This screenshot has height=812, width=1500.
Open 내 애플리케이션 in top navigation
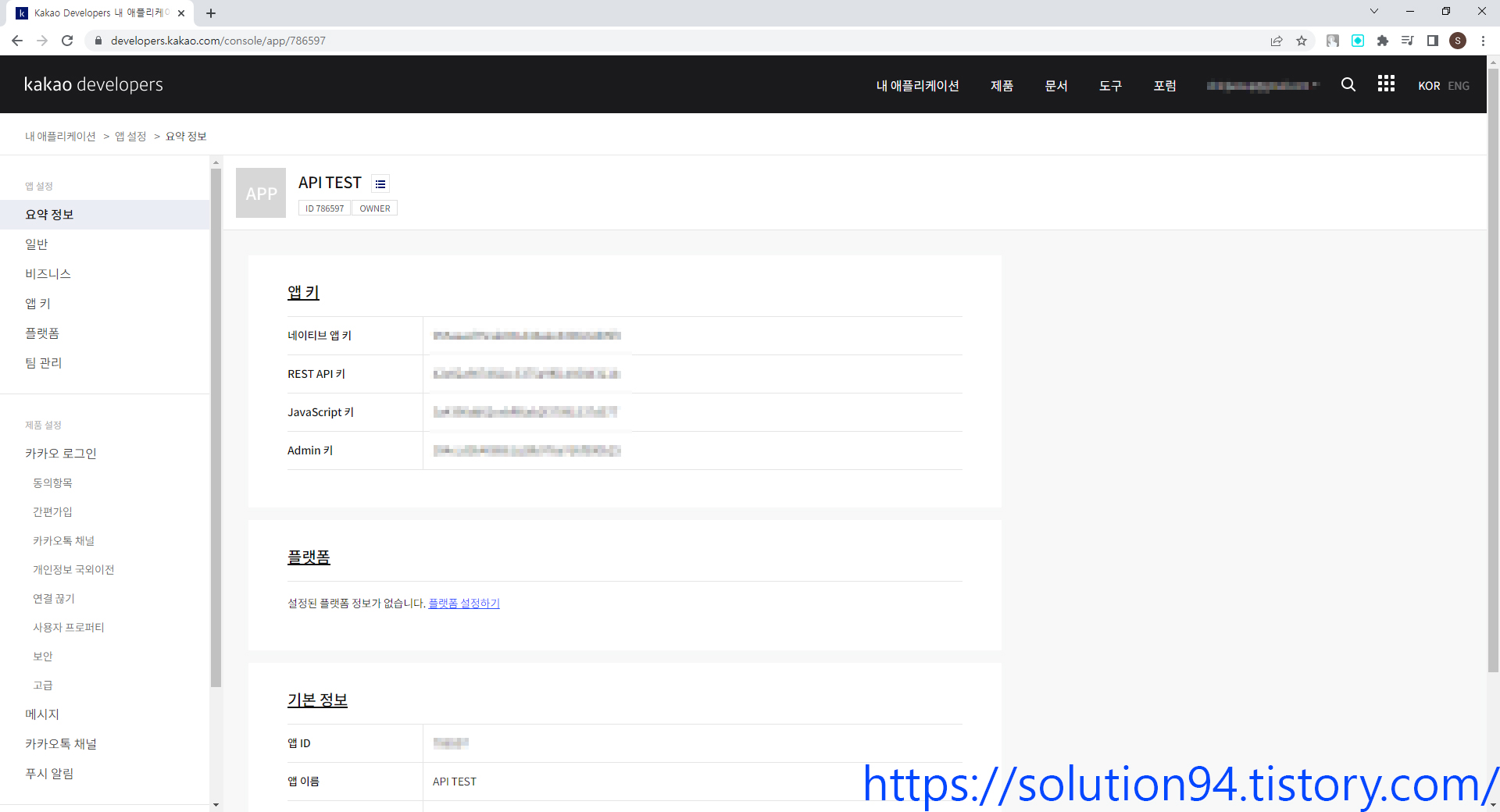click(x=918, y=86)
